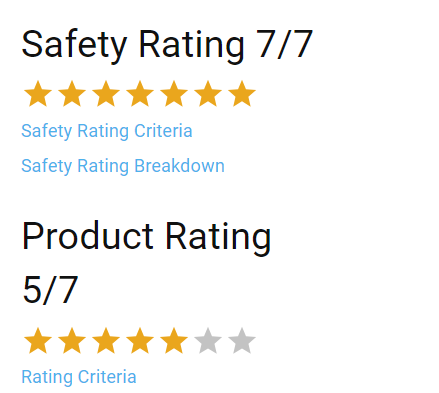The height and width of the screenshot is (393, 439).
Task: Click the second Safety Rating star
Action: (72, 94)
